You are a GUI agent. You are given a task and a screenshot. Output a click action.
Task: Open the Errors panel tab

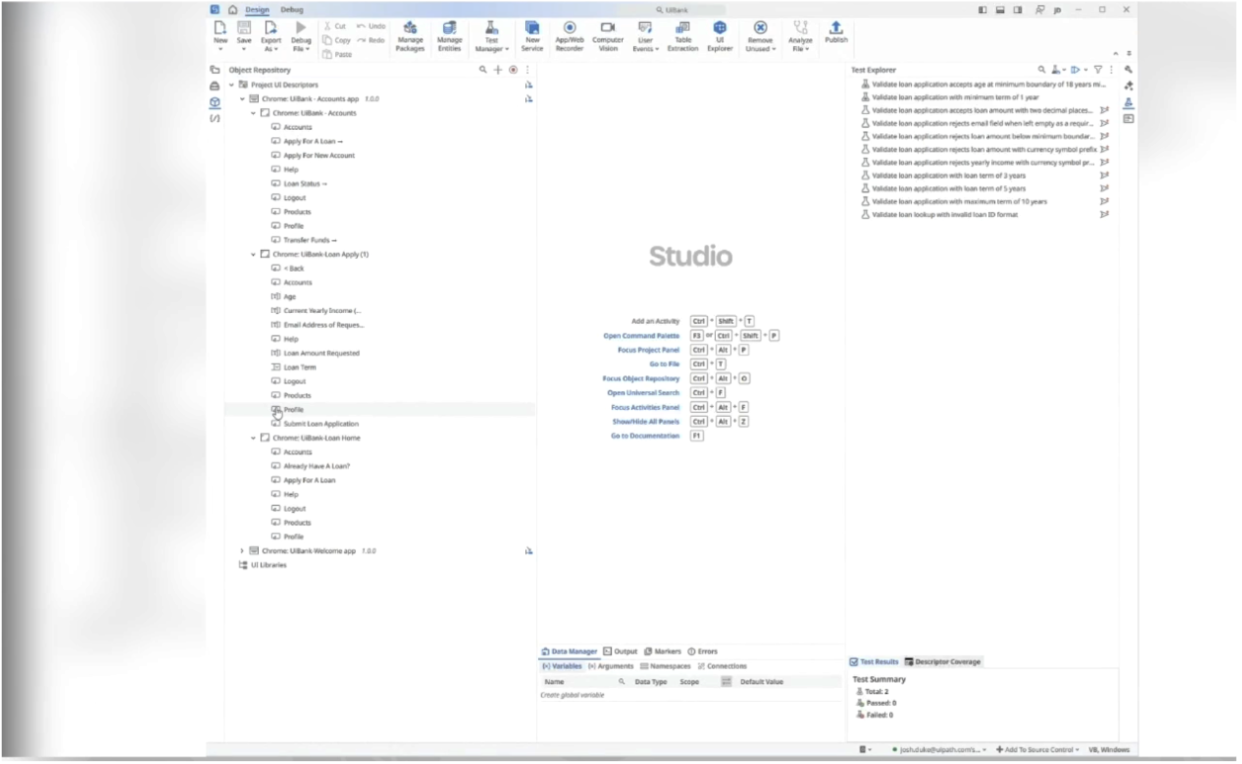pyautogui.click(x=703, y=651)
